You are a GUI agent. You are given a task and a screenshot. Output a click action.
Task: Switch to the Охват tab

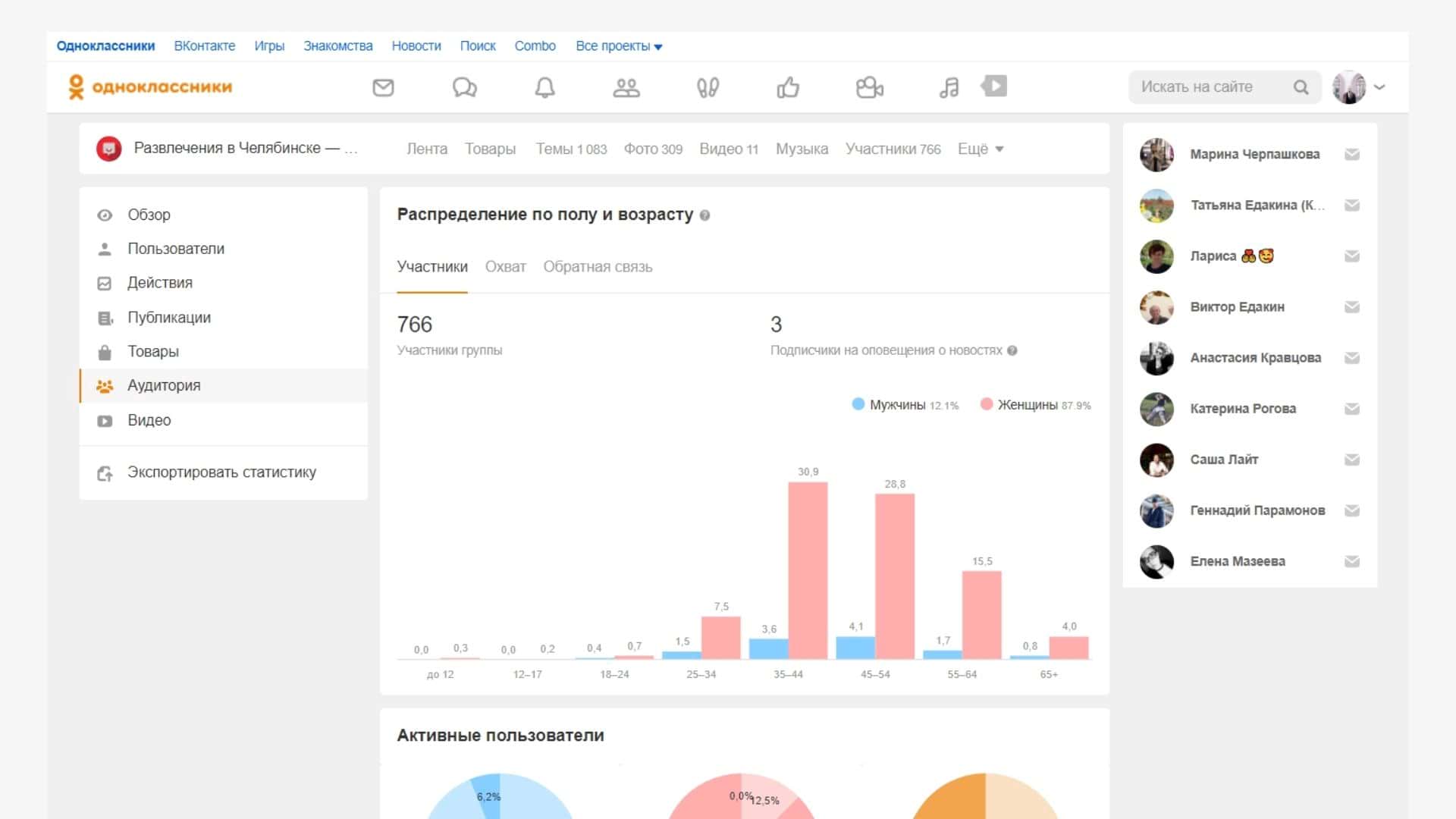tap(505, 267)
